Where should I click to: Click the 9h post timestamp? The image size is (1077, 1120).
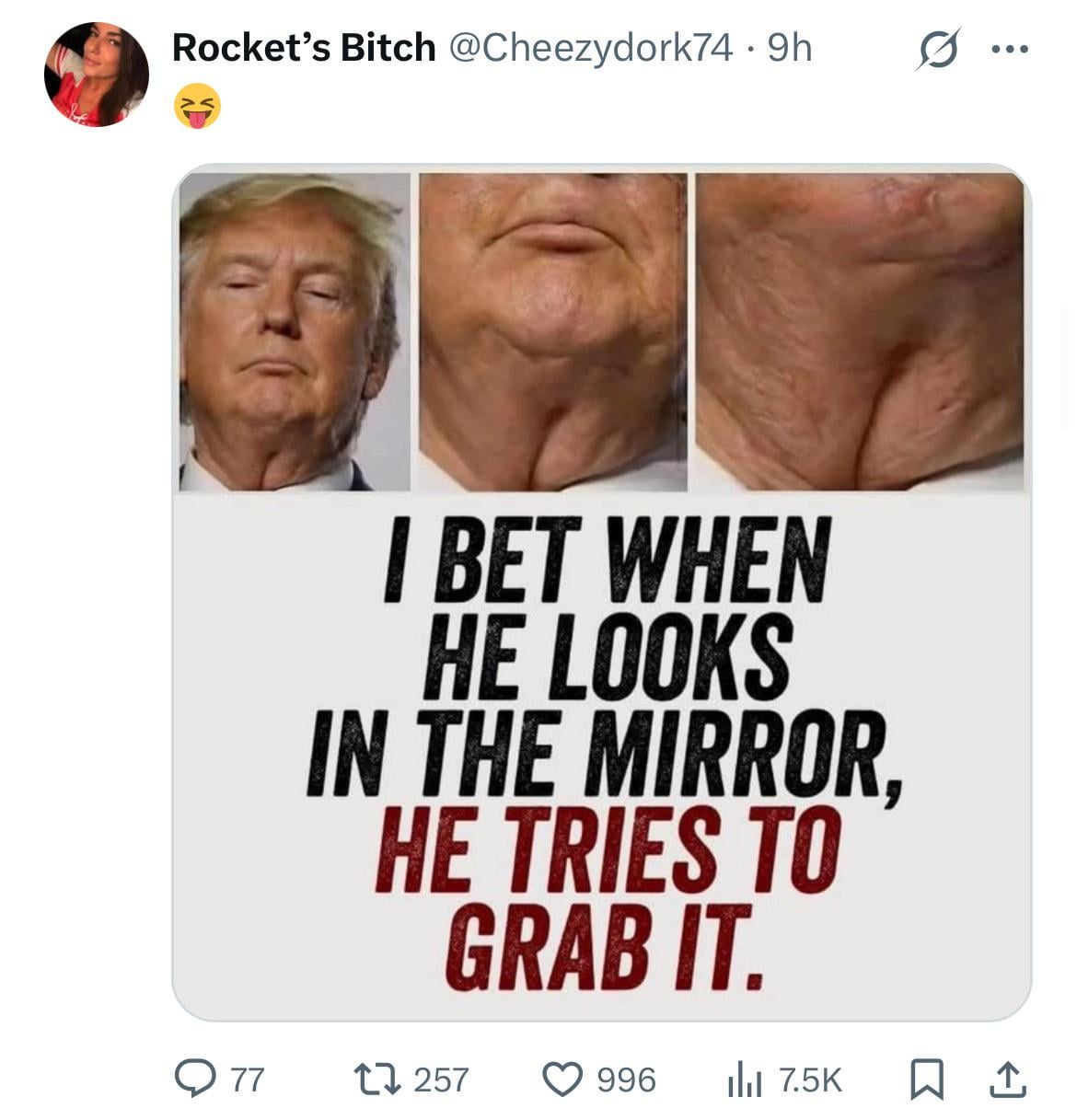(790, 48)
